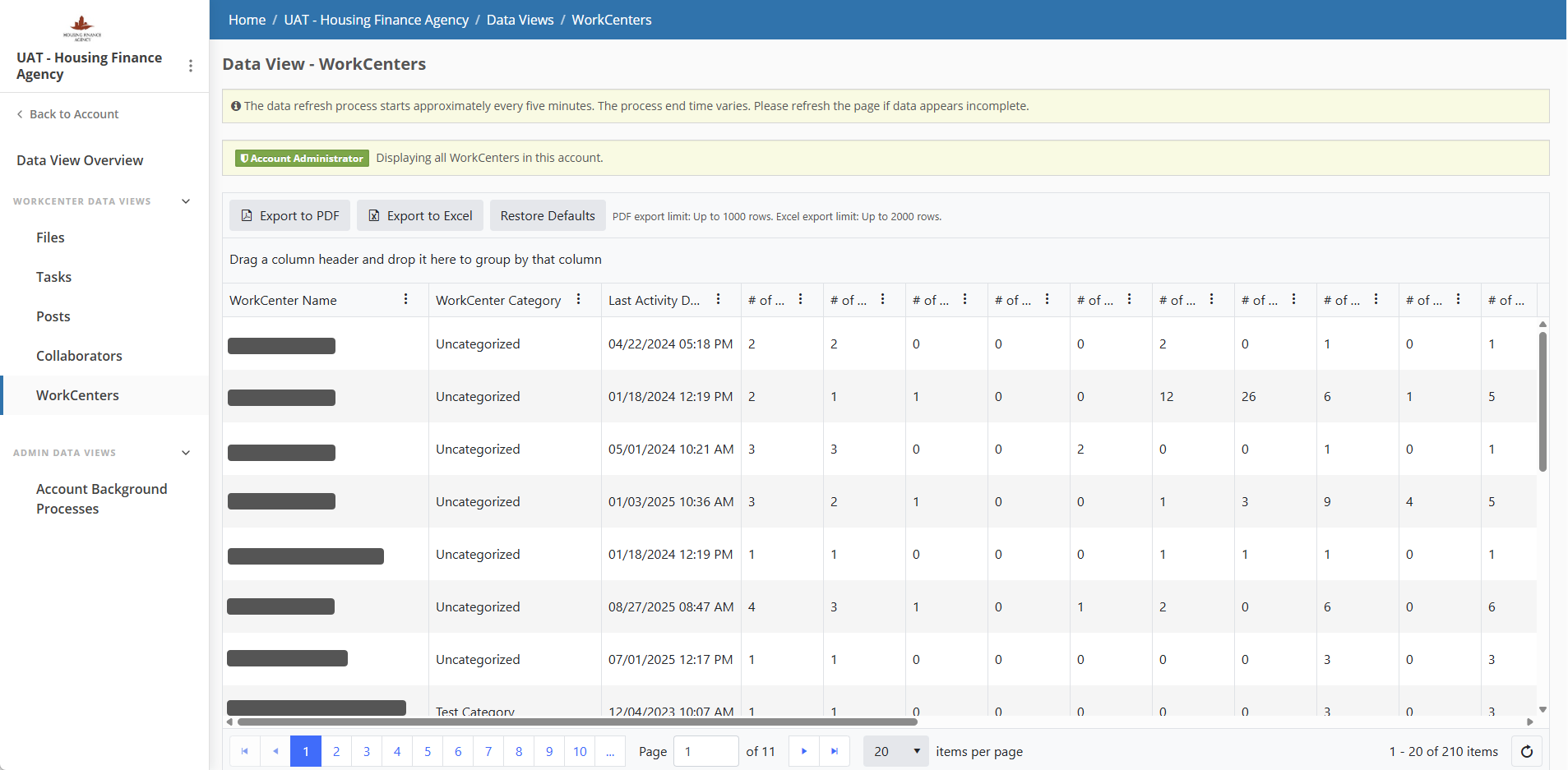
Task: Open the Posts data view
Action: click(53, 316)
